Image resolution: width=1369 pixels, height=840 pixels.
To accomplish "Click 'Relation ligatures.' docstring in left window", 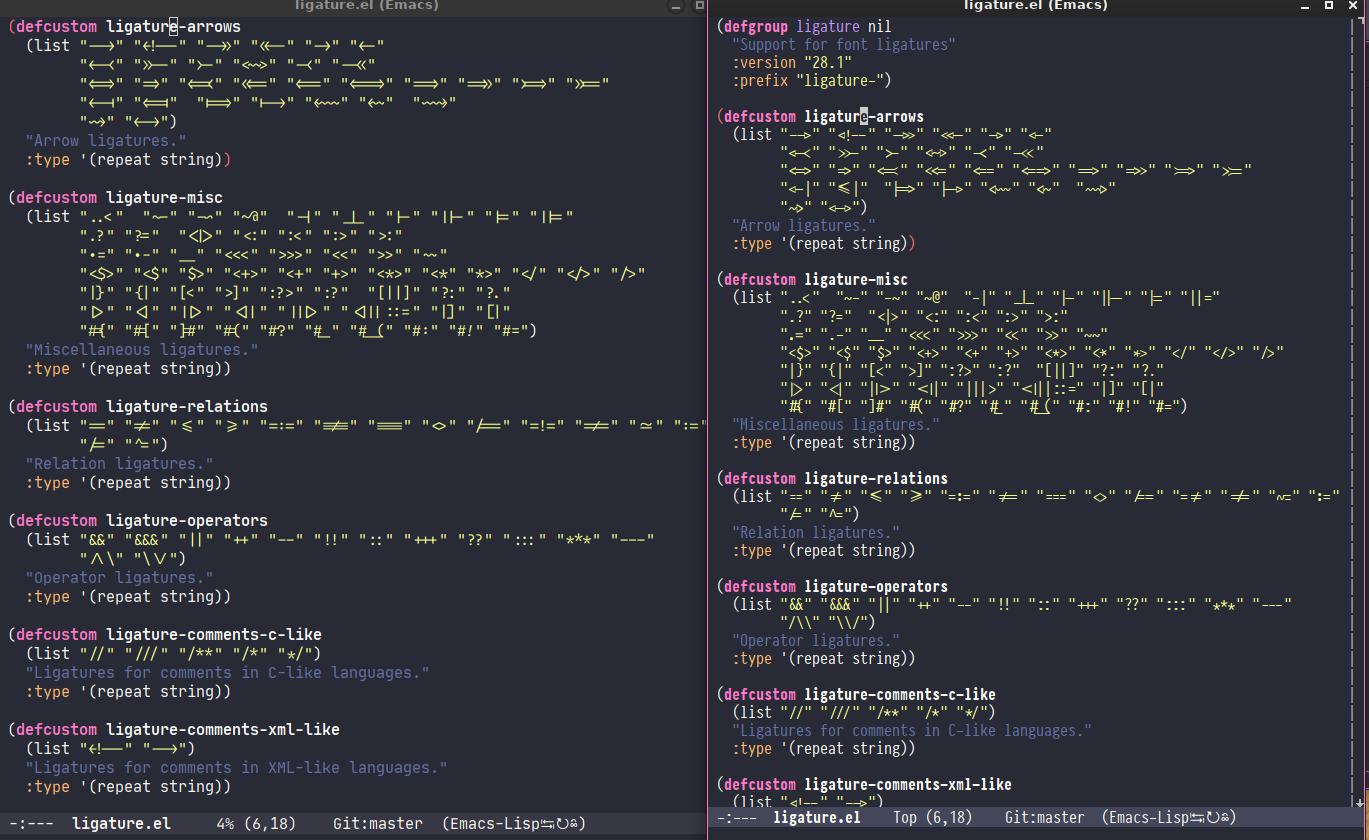I will click(120, 463).
